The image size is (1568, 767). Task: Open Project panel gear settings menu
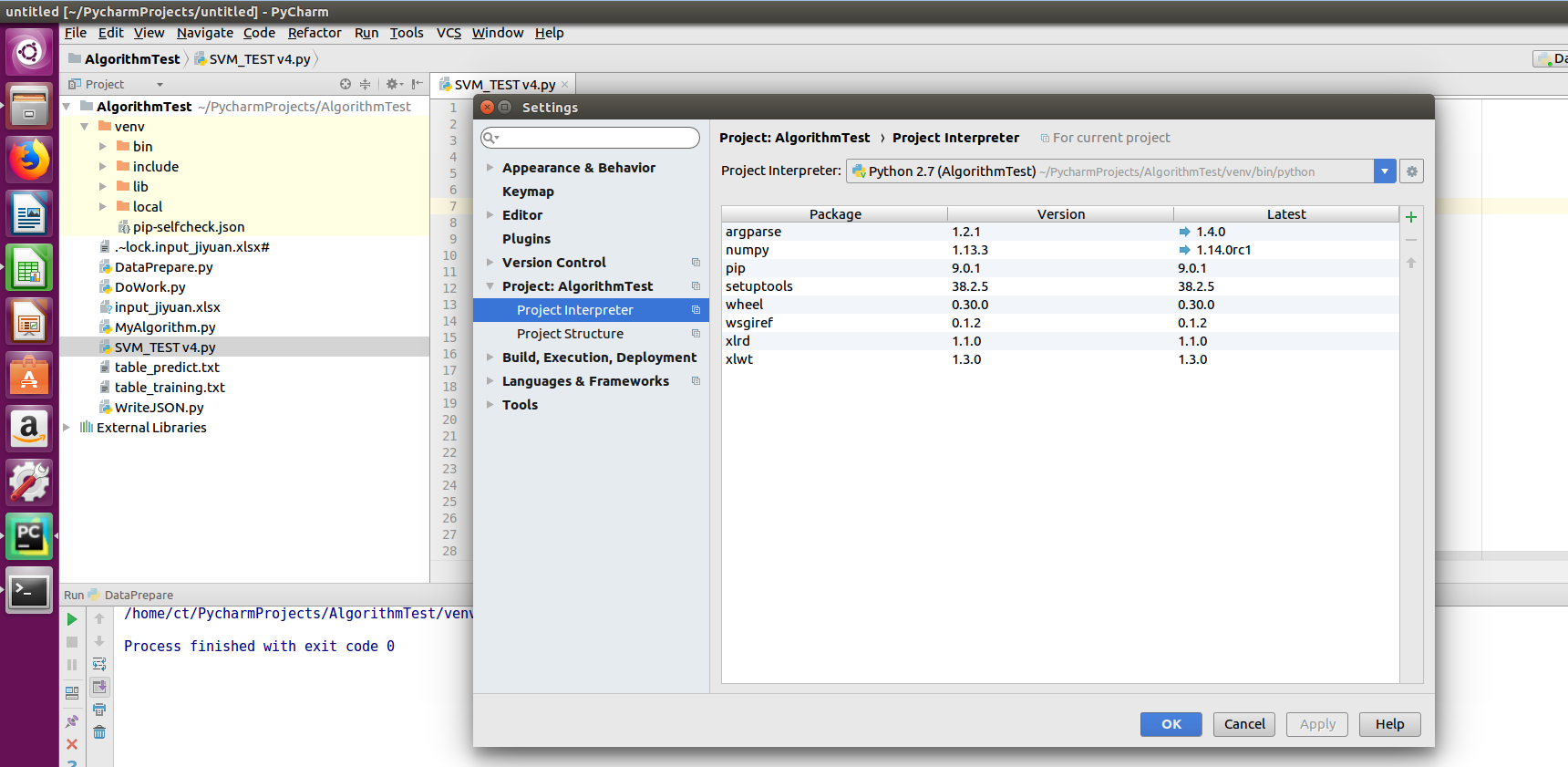coord(394,84)
